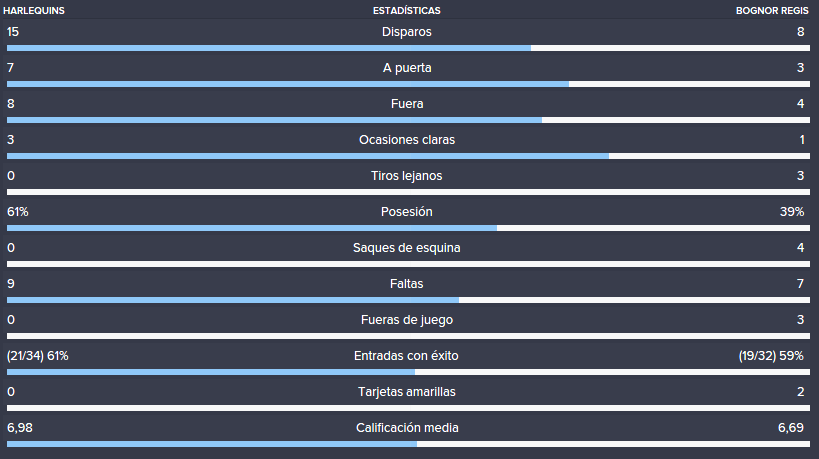This screenshot has height=459, width=819.
Task: Click the Disparos stat label
Action: (x=406, y=32)
